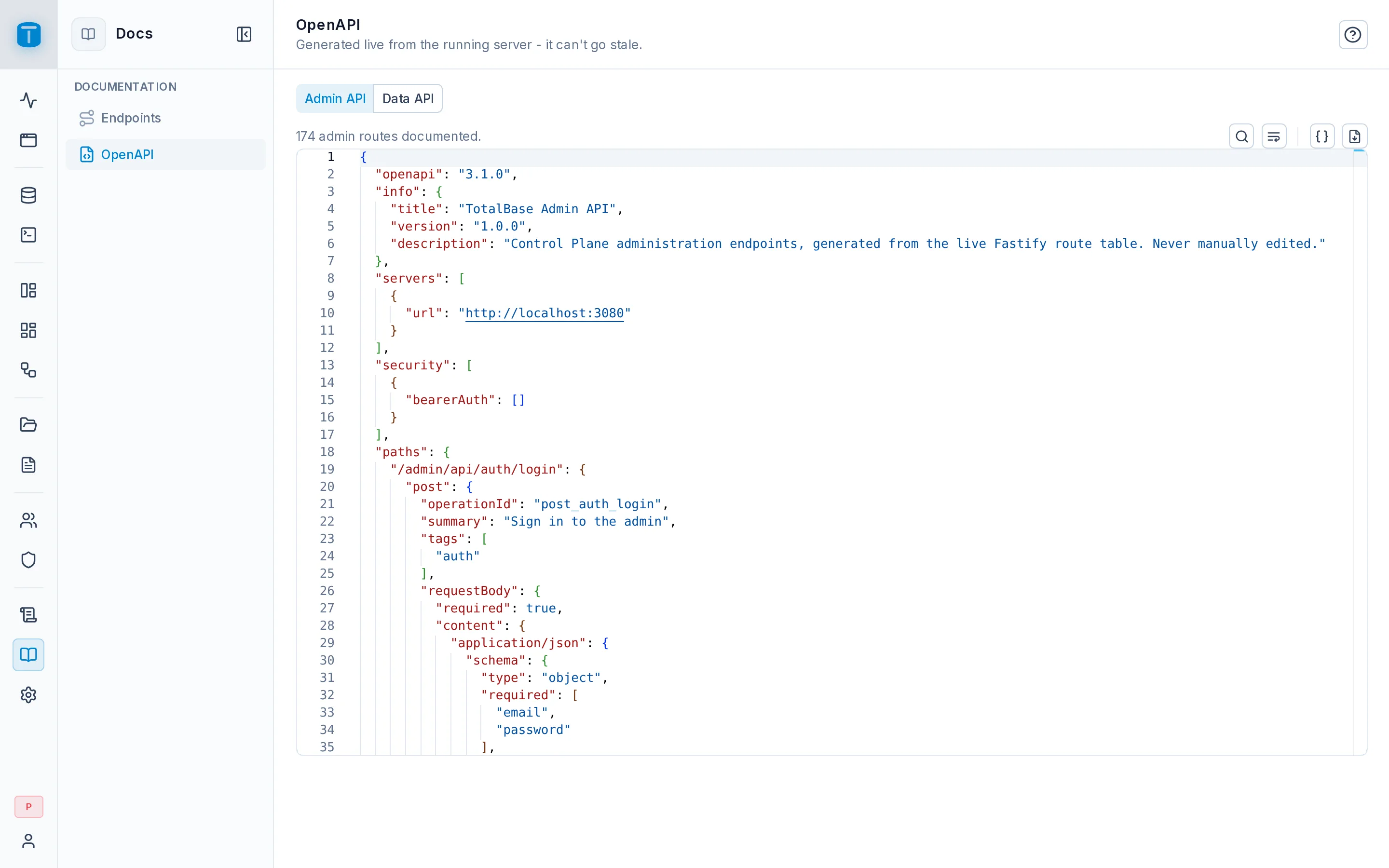Click line number 1 in the gutter

coord(330,157)
